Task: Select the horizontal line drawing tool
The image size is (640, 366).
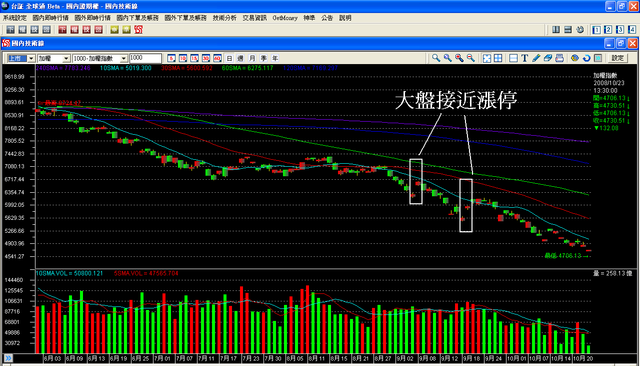Action: point(513,58)
